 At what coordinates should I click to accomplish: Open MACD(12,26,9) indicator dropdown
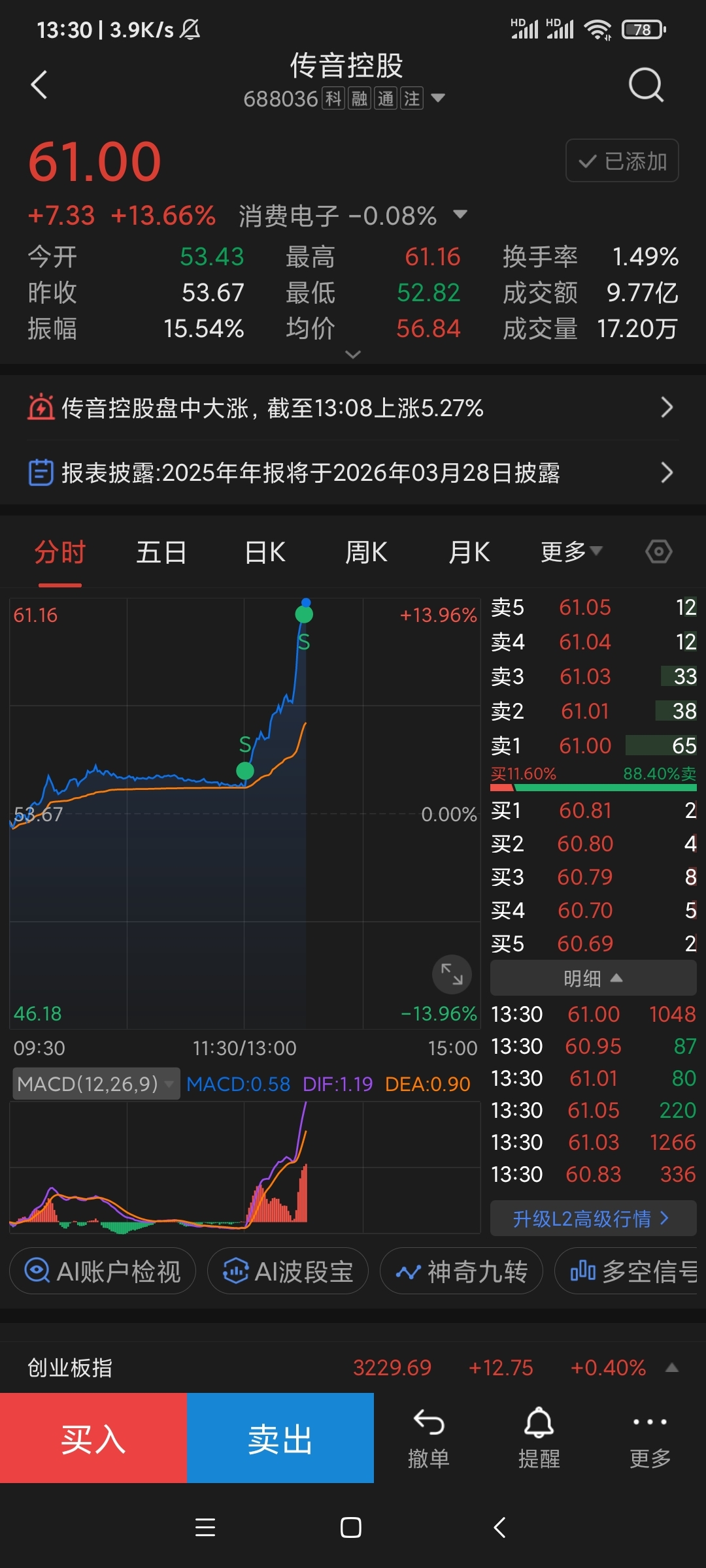click(96, 1084)
